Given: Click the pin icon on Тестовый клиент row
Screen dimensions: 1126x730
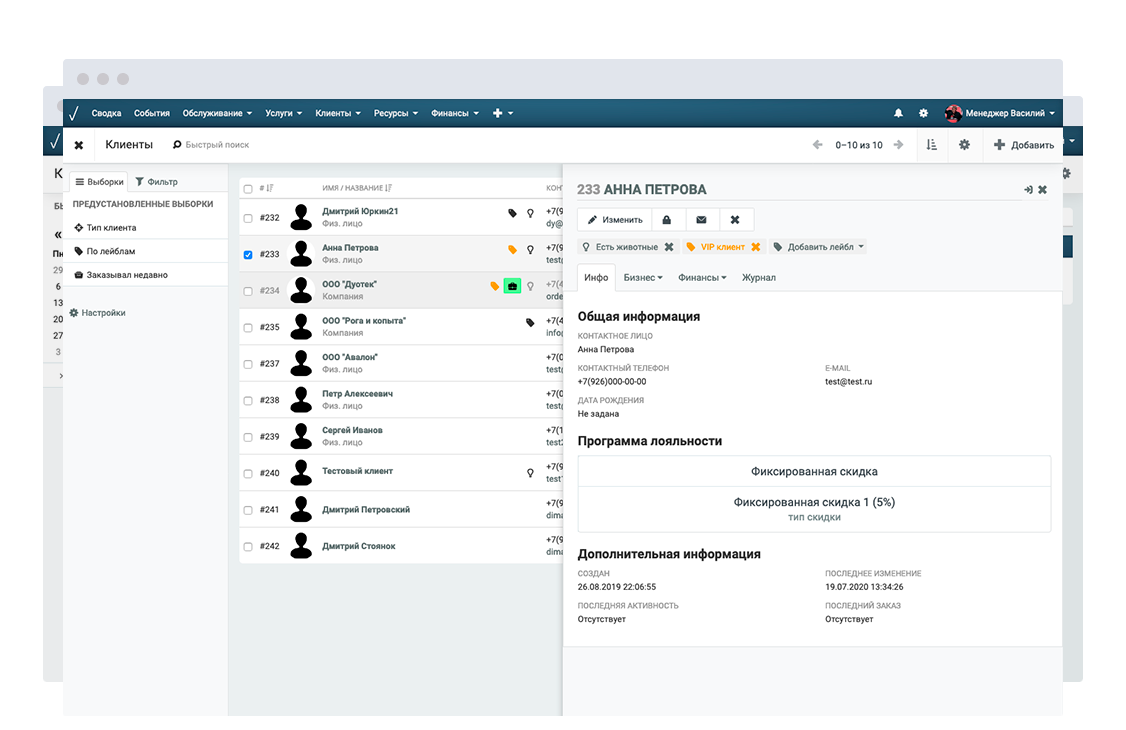Looking at the screenshot, I should click(x=530, y=473).
